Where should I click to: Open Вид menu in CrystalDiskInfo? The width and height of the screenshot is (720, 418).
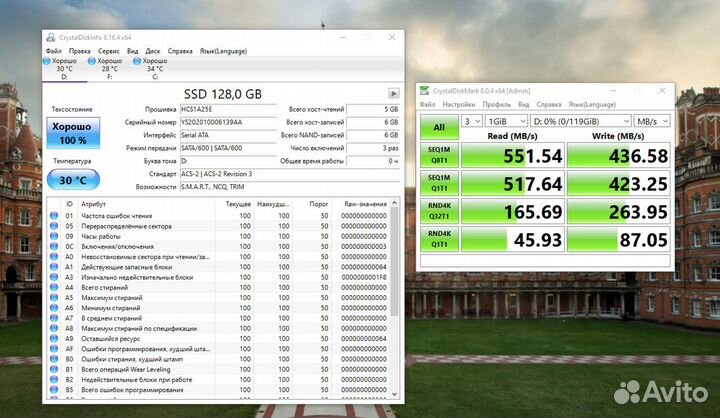click(x=132, y=51)
